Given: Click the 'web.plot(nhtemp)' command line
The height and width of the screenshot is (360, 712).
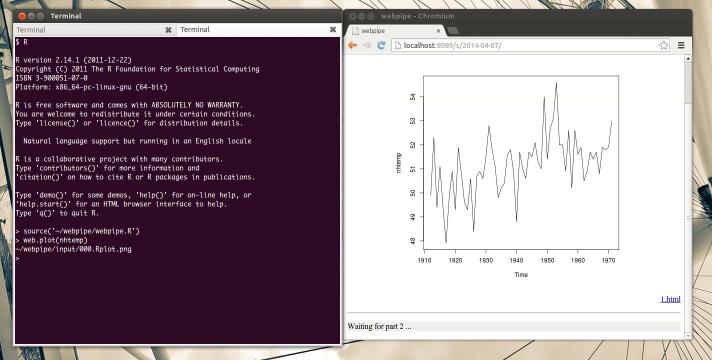Looking at the screenshot, I should pyautogui.click(x=51, y=240).
